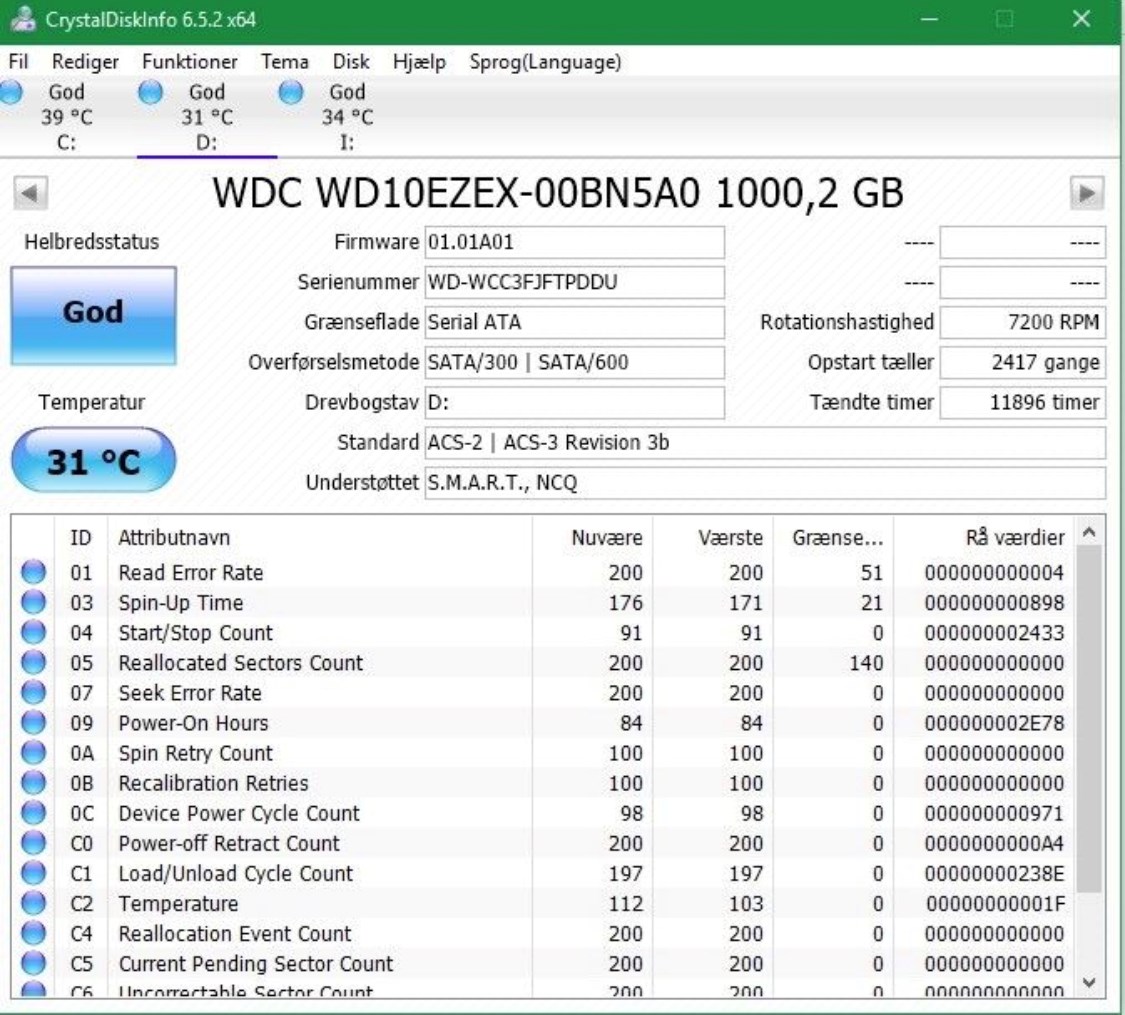This screenshot has width=1125, height=1015.
Task: Click the blue status orb for drive I:
Action: (x=291, y=93)
